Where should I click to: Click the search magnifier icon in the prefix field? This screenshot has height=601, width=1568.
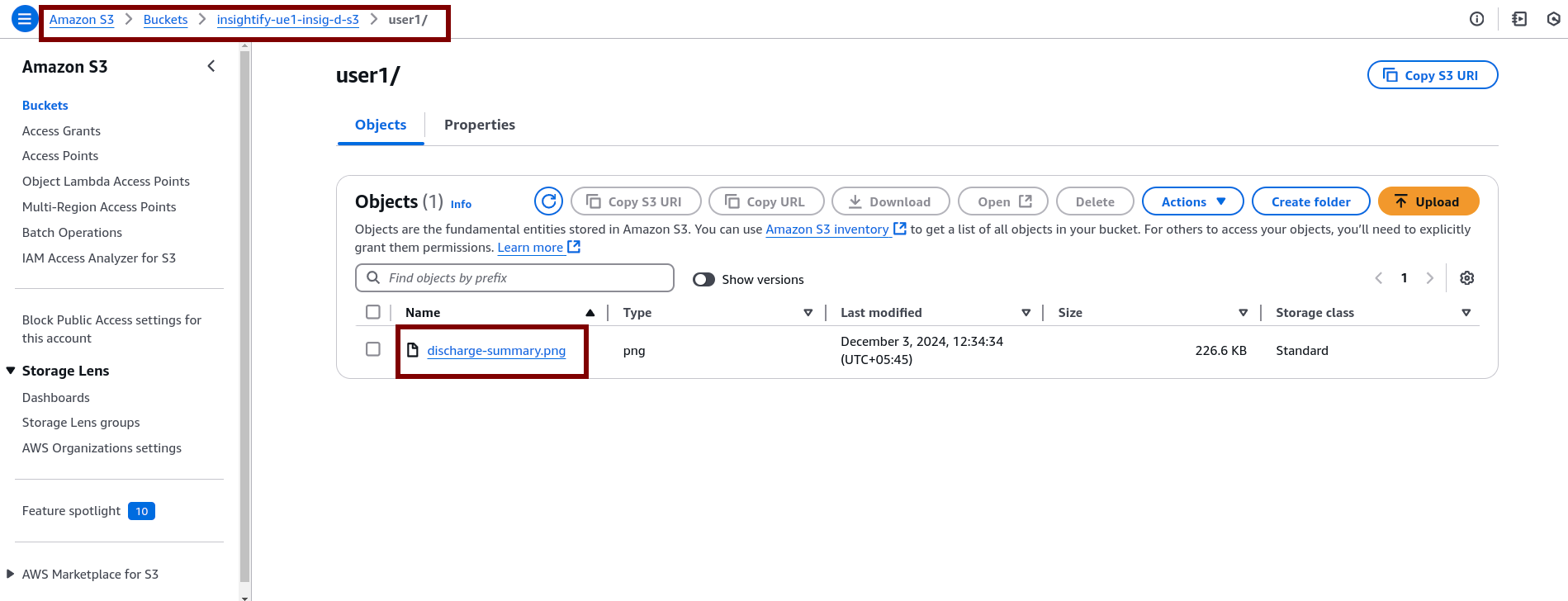[x=373, y=277]
